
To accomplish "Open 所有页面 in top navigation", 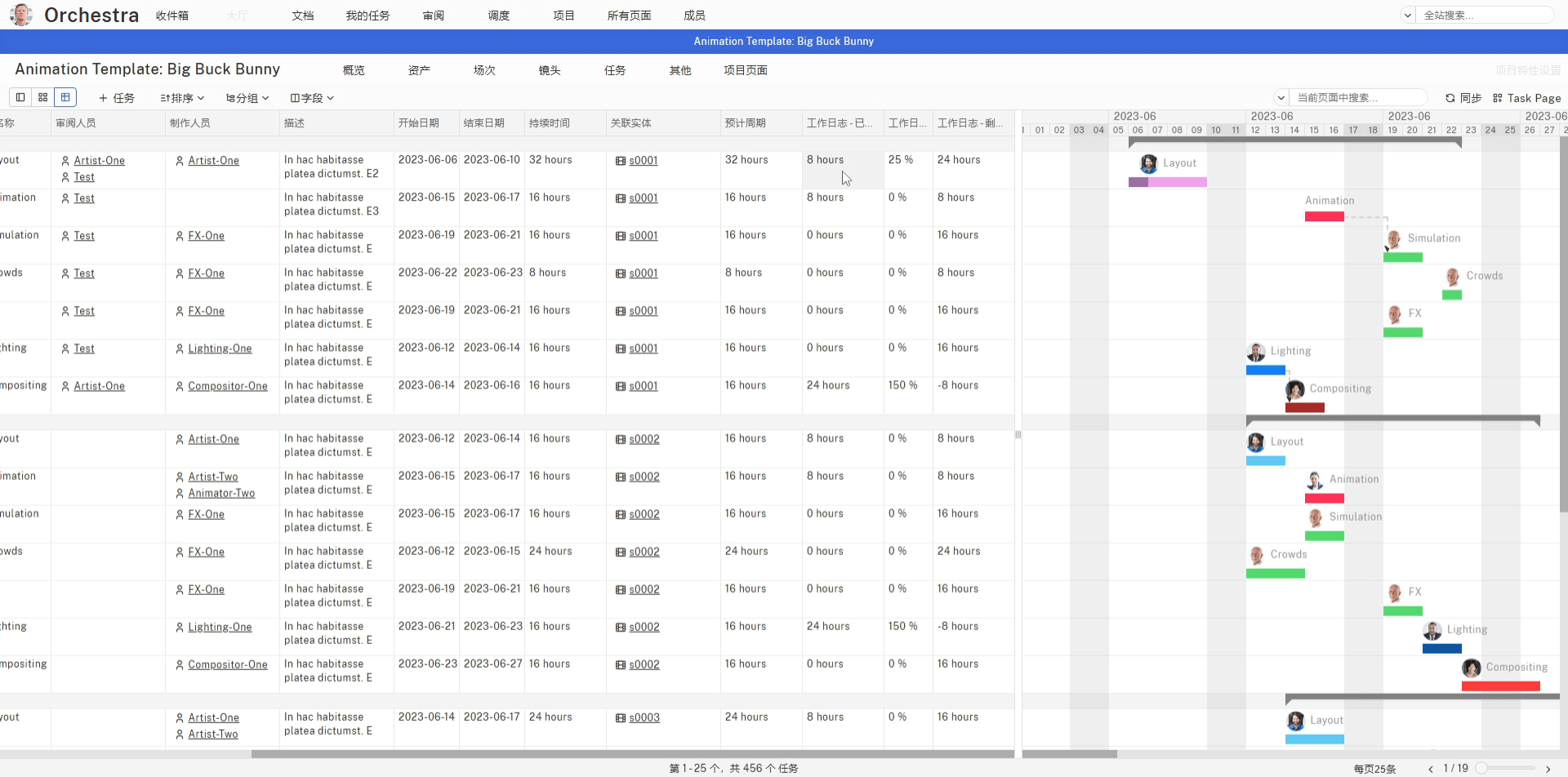I will click(x=630, y=16).
